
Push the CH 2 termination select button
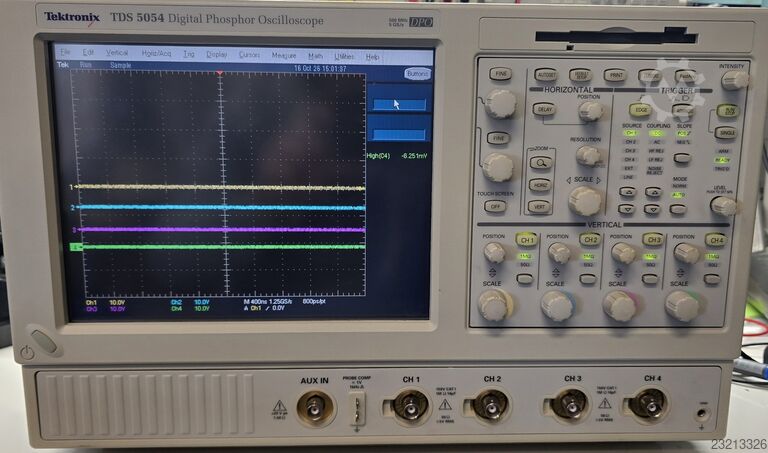[587, 279]
